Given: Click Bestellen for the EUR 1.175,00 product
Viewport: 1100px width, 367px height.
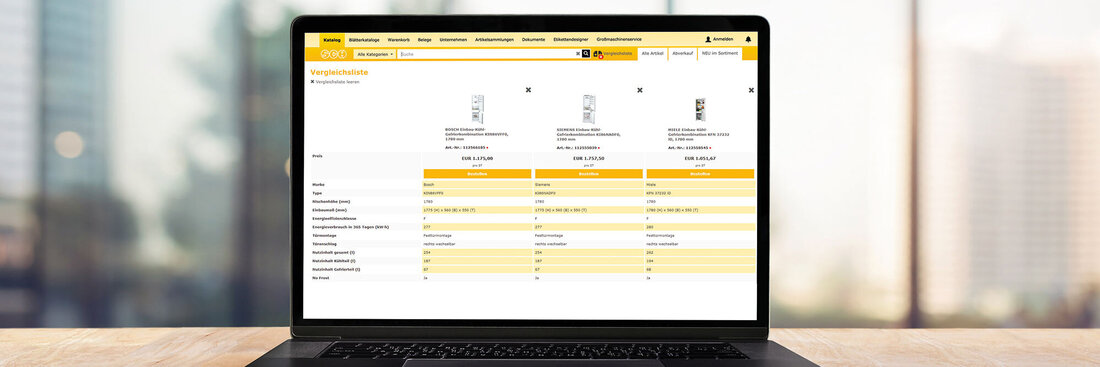Looking at the screenshot, I should 477,173.
